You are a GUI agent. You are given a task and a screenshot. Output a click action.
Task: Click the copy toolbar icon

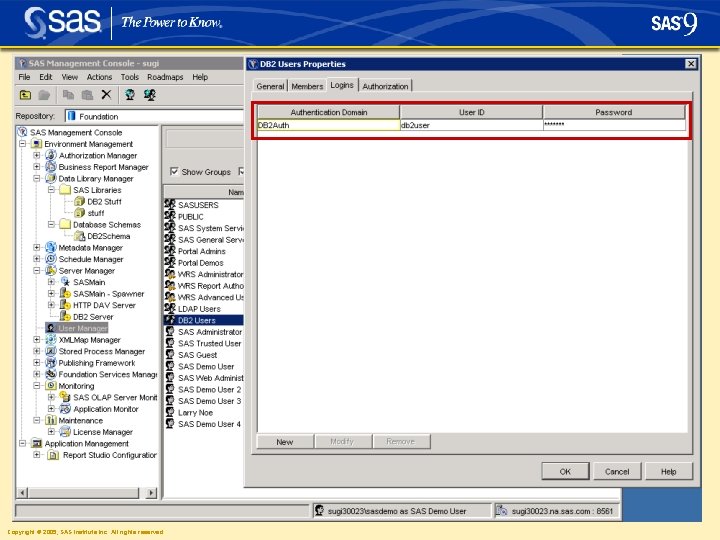[68, 95]
